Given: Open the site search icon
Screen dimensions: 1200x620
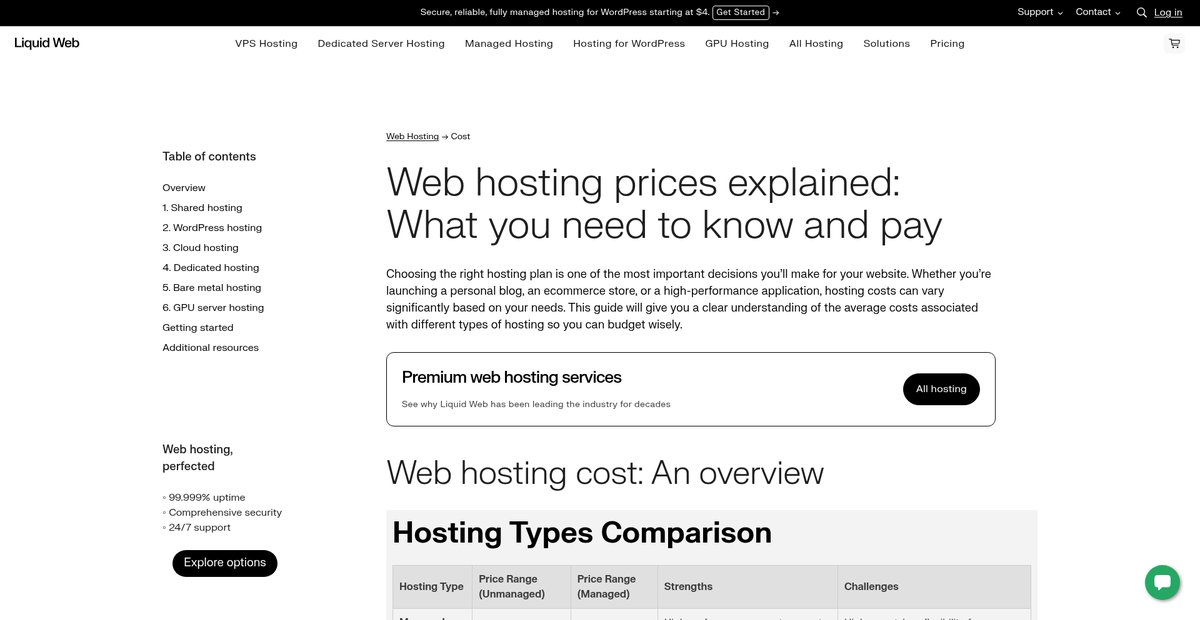Looking at the screenshot, I should (x=1142, y=12).
